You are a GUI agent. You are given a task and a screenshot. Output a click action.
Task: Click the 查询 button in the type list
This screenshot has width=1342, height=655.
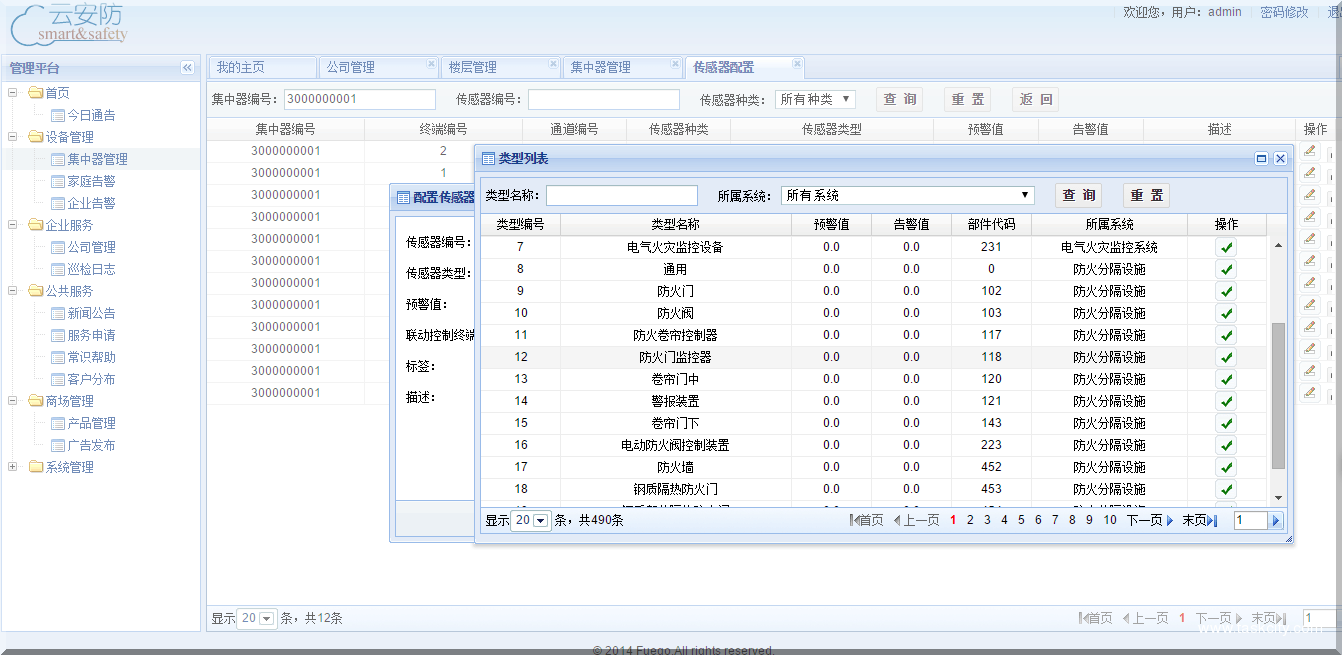pyautogui.click(x=1078, y=195)
